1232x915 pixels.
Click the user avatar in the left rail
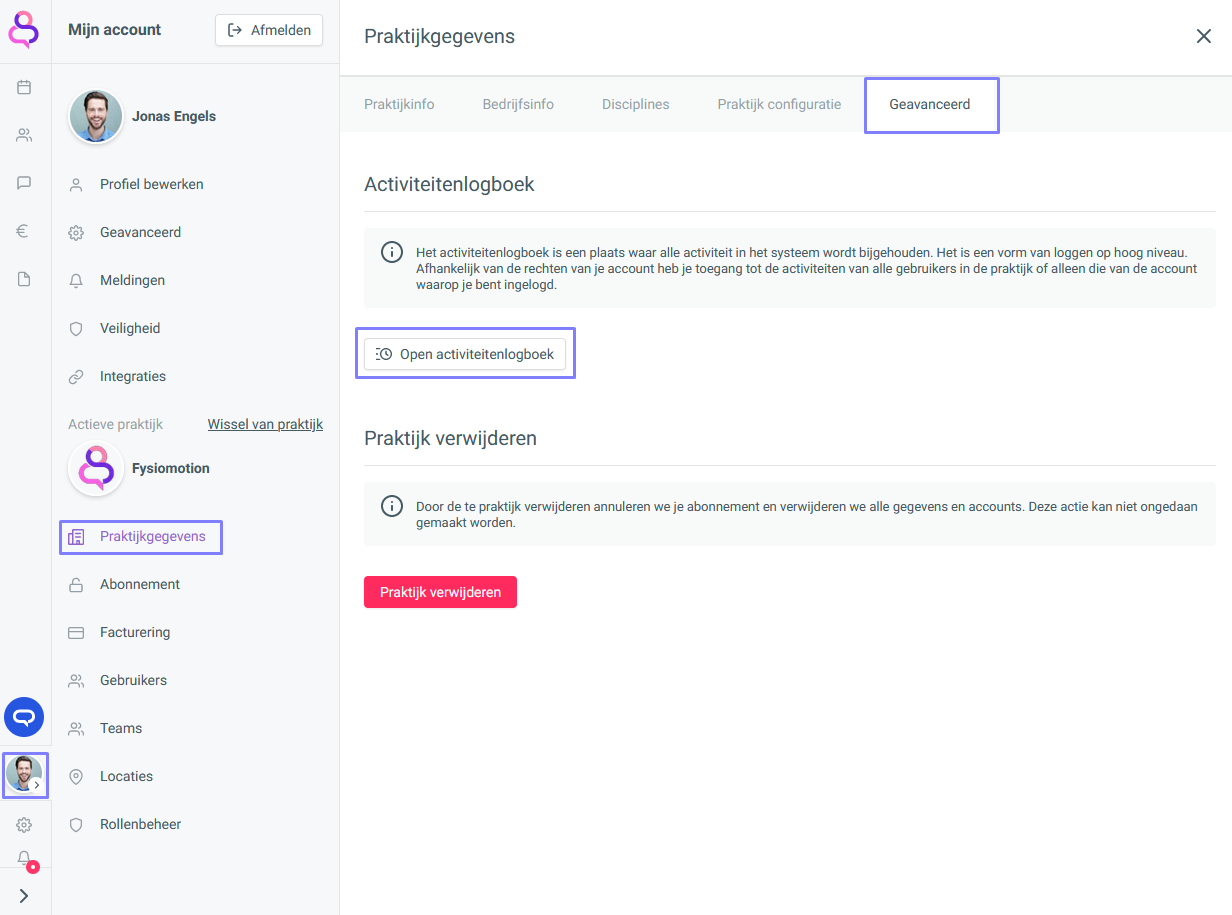(x=24, y=774)
